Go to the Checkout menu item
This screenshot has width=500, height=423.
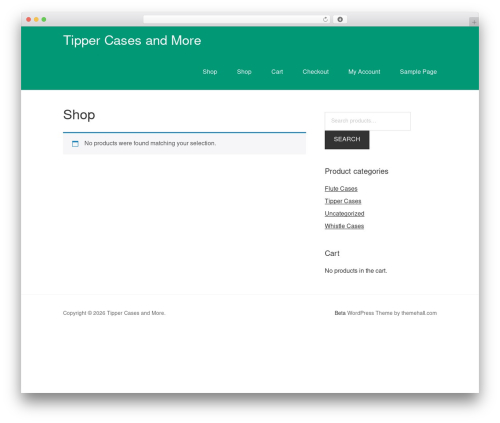[316, 72]
